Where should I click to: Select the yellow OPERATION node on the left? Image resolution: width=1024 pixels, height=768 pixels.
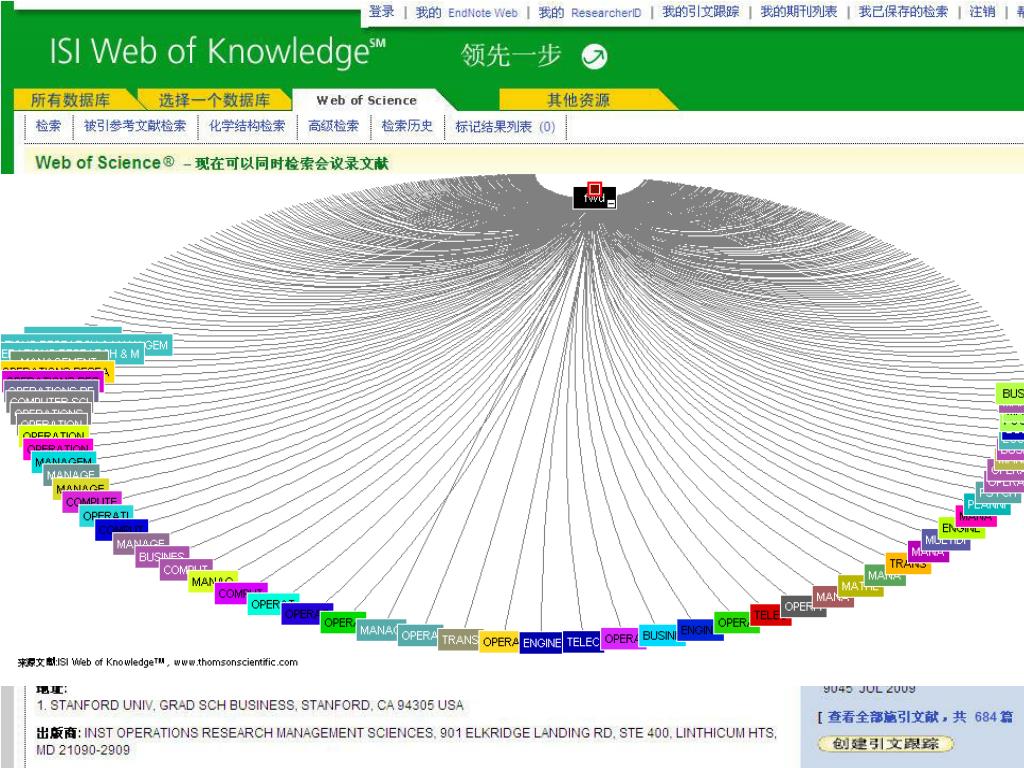coord(53,434)
